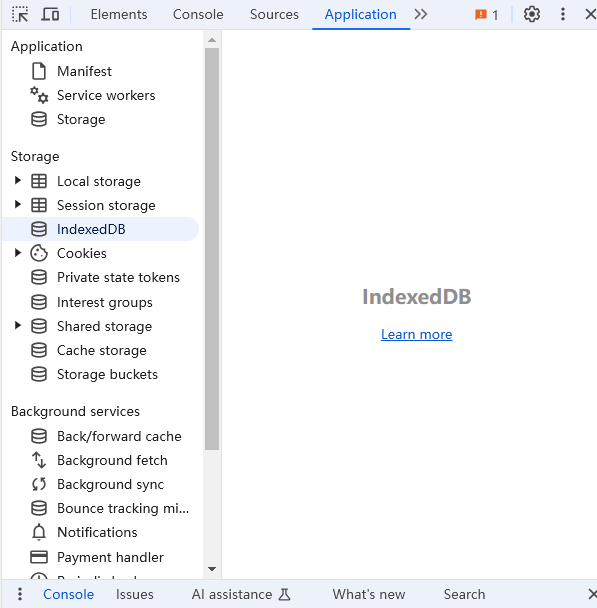The image size is (597, 608).
Task: Switch to the Console tab in top bar
Action: pos(198,14)
